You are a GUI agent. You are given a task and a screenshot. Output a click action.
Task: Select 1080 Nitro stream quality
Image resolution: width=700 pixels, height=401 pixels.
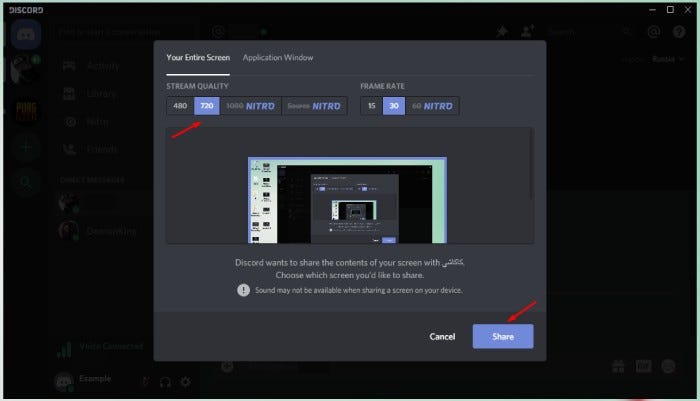point(250,106)
